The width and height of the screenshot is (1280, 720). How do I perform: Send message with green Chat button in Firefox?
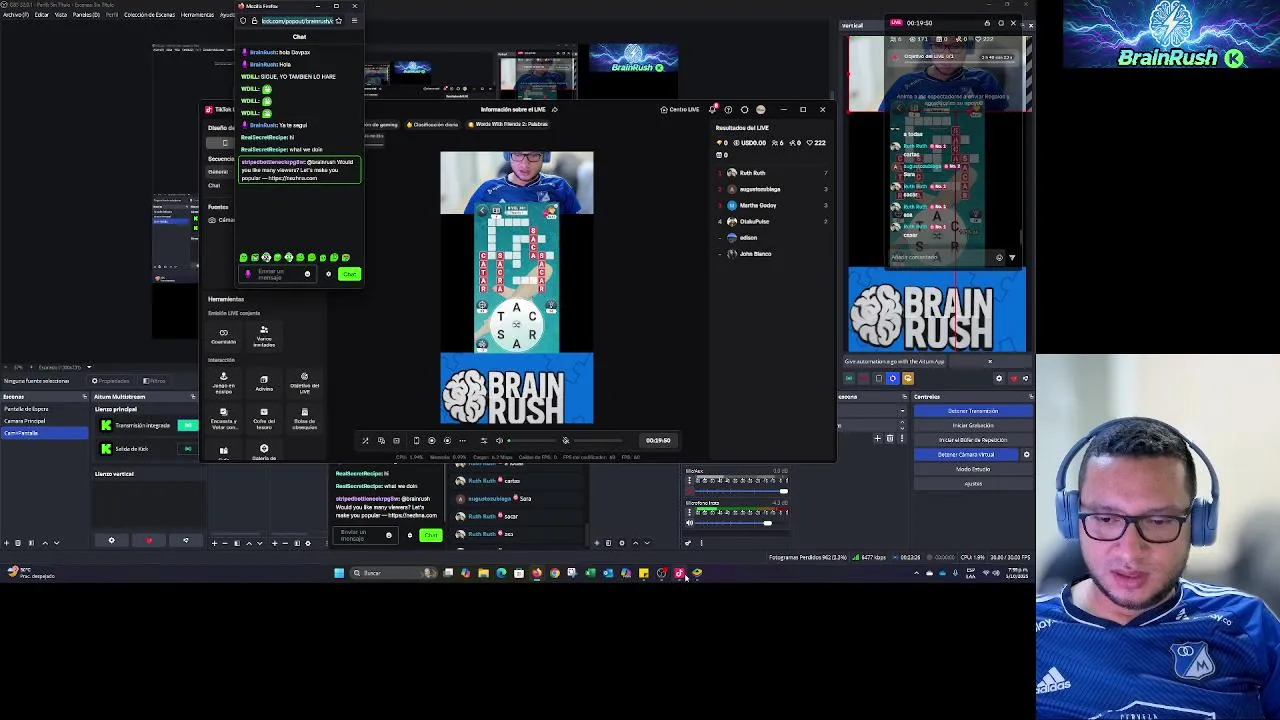tap(349, 274)
